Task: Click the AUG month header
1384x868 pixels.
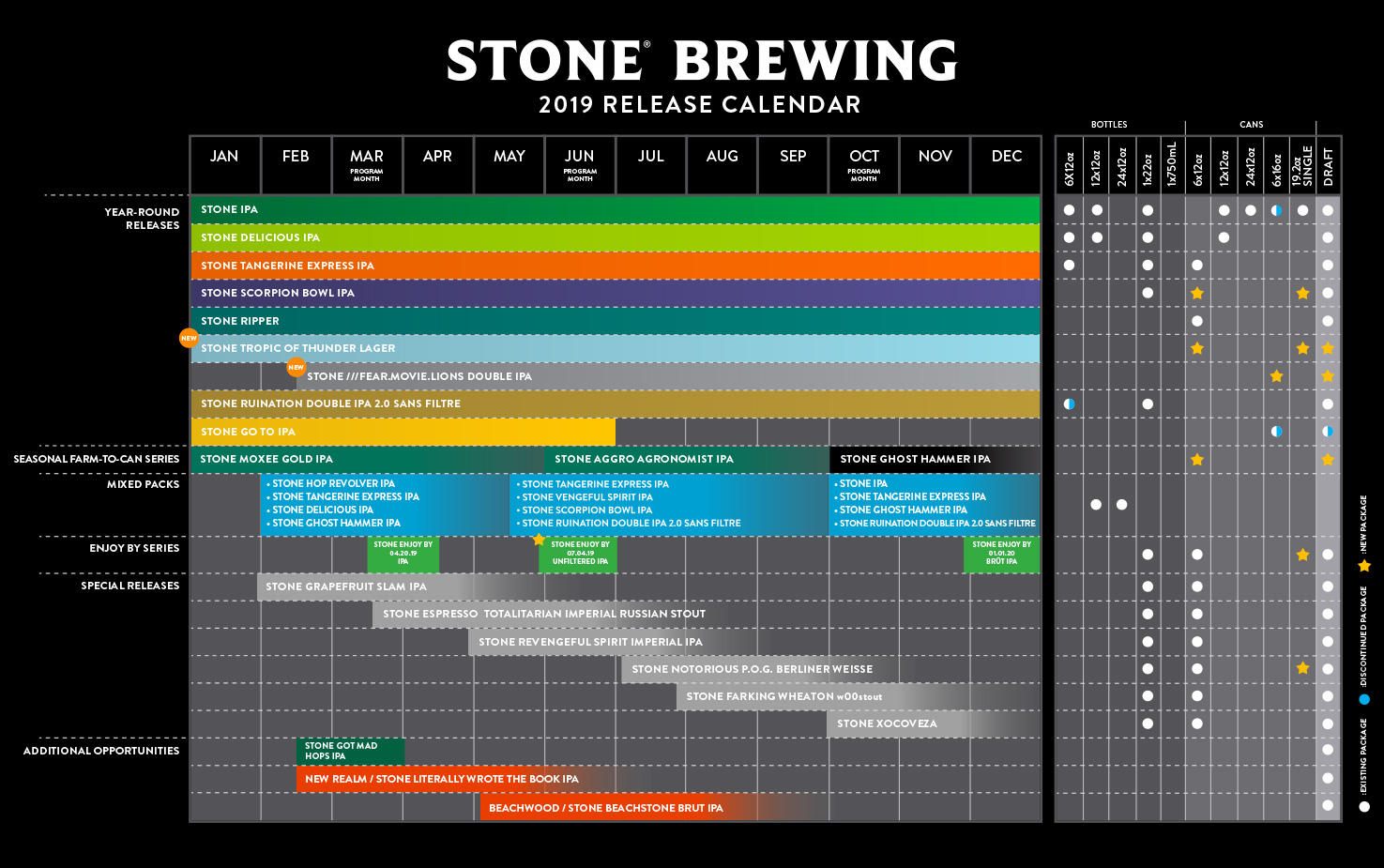Action: point(722,165)
